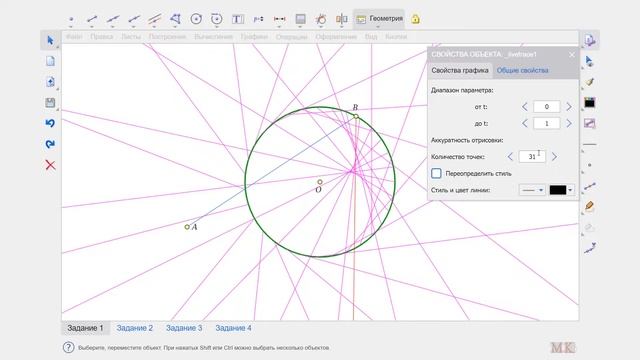Create a new document
The height and width of the screenshot is (360, 640).
(x=50, y=61)
